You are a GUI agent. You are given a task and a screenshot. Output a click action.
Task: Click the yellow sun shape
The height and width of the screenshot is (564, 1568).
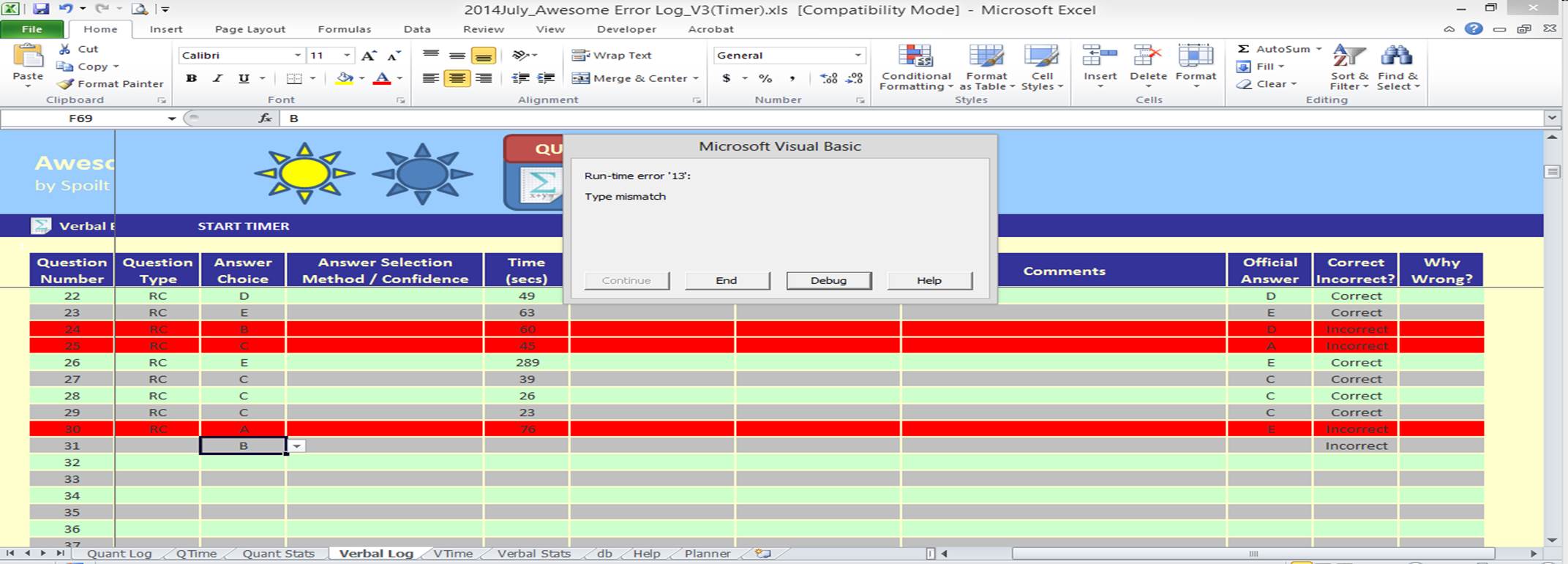(304, 173)
